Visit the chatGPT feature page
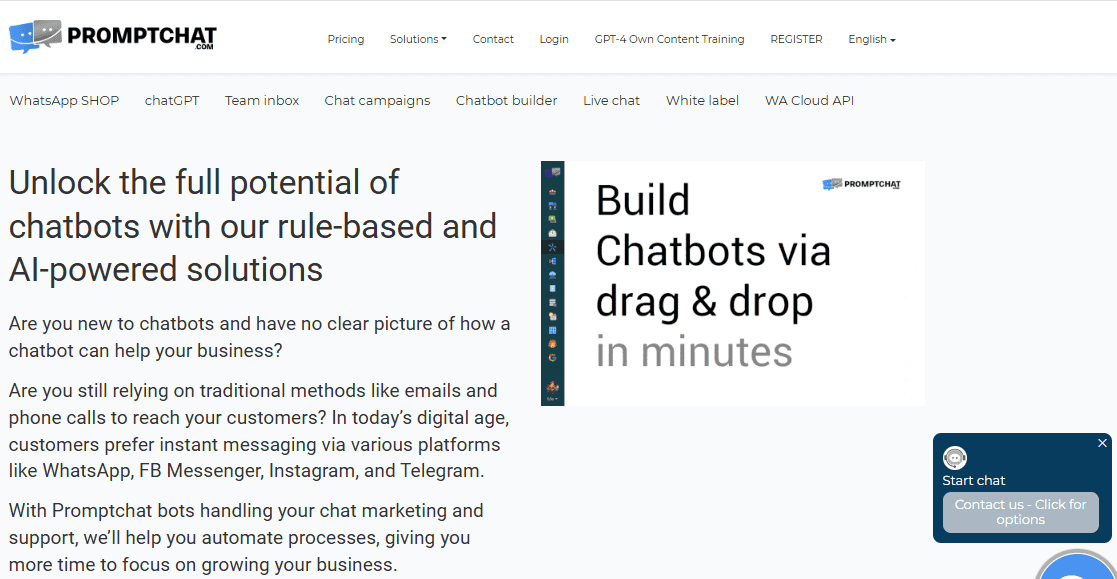The height and width of the screenshot is (579, 1117). pyautogui.click(x=172, y=100)
